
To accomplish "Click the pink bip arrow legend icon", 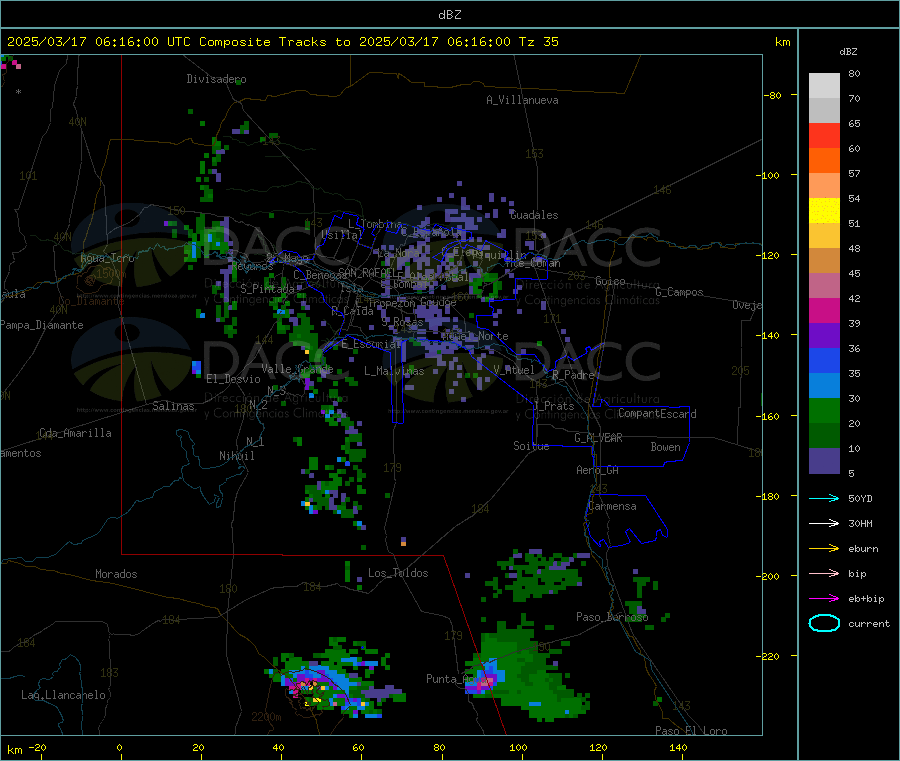I will pos(824,573).
